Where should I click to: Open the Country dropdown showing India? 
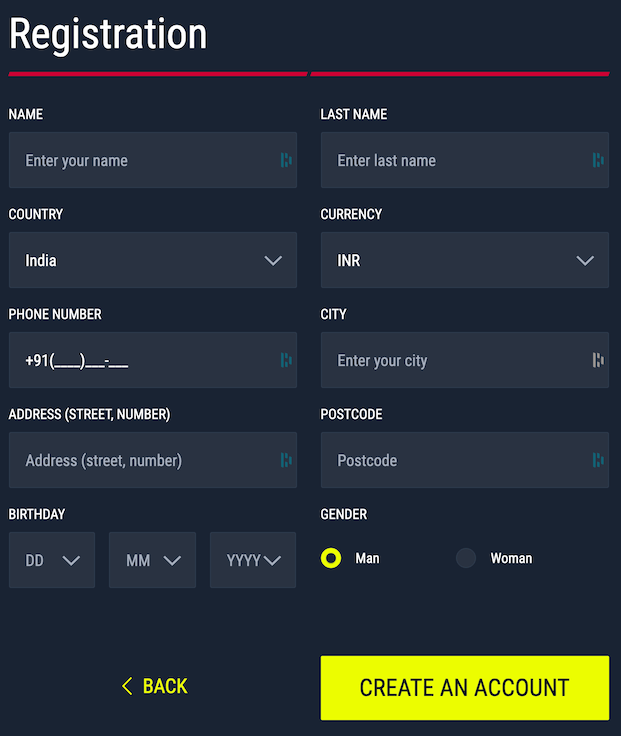pos(153,260)
